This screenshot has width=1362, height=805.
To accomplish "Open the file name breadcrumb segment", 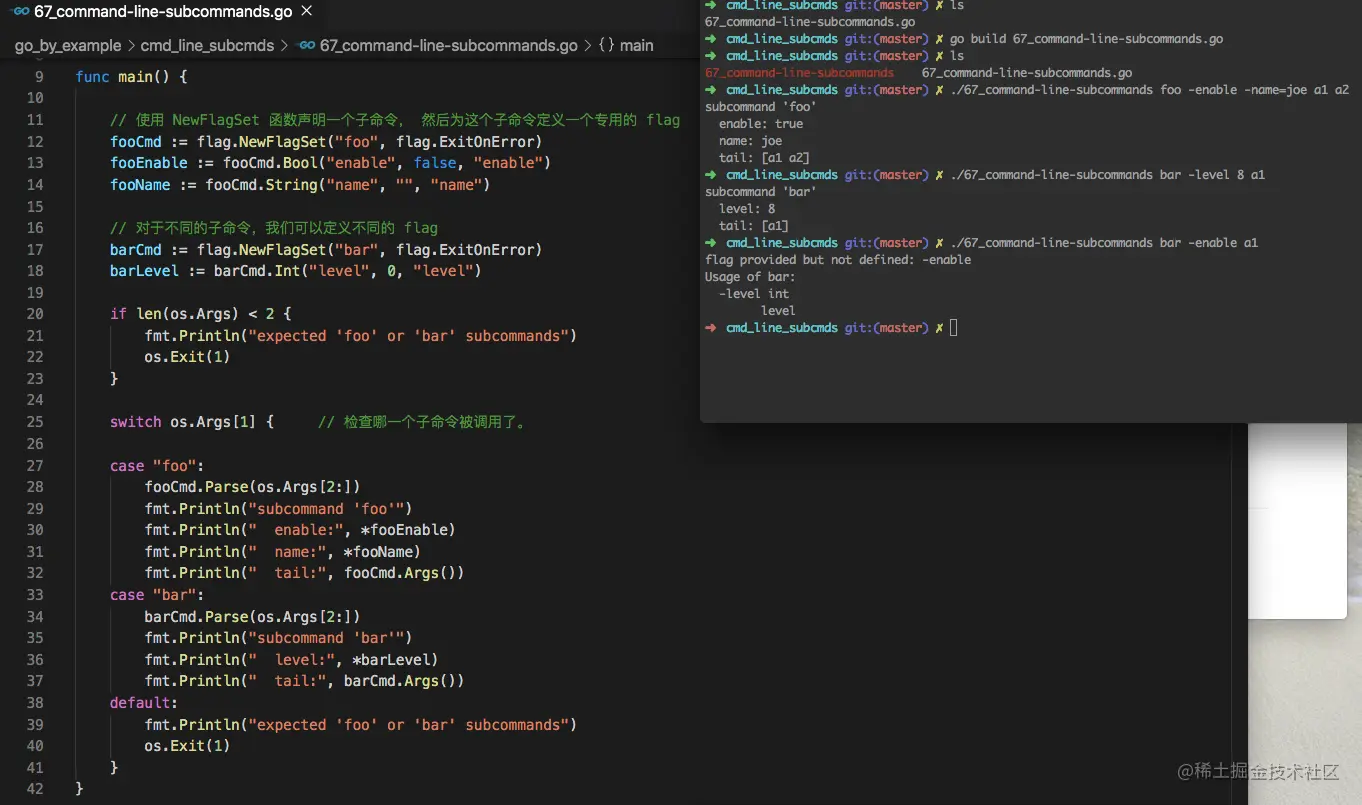I will click(x=448, y=45).
